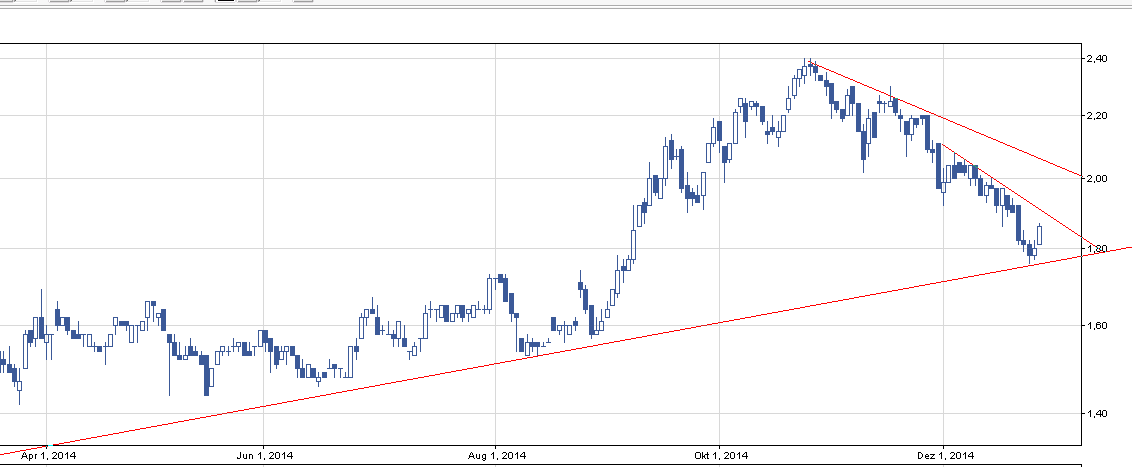Image resolution: width=1132 pixels, height=467 pixels.
Task: Click the 1,80 price axis label
Action: [x=1098, y=248]
